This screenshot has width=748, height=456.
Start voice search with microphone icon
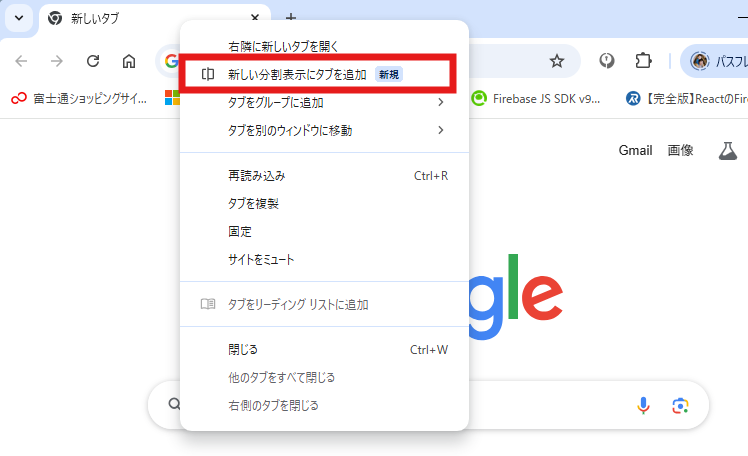pos(643,405)
